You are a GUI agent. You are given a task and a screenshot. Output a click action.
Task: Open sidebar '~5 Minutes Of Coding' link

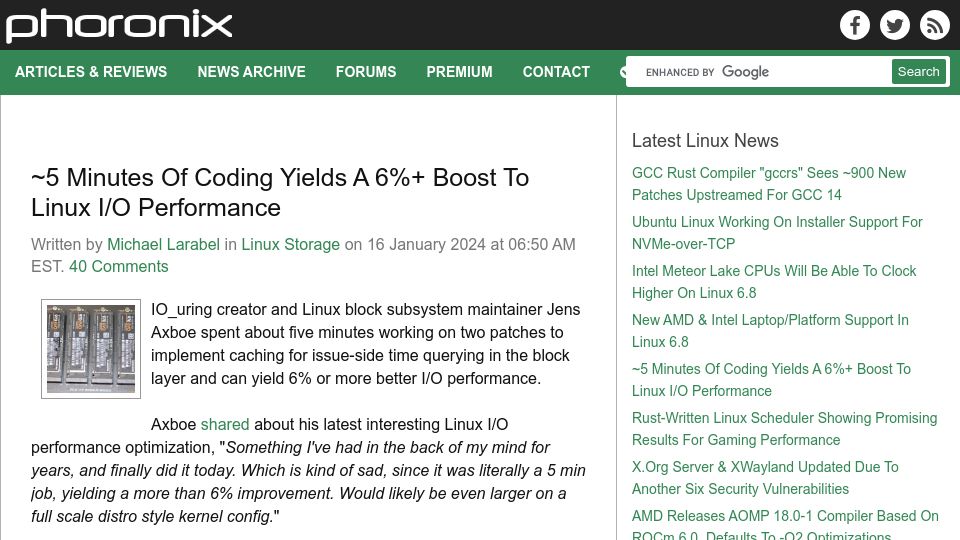(771, 380)
